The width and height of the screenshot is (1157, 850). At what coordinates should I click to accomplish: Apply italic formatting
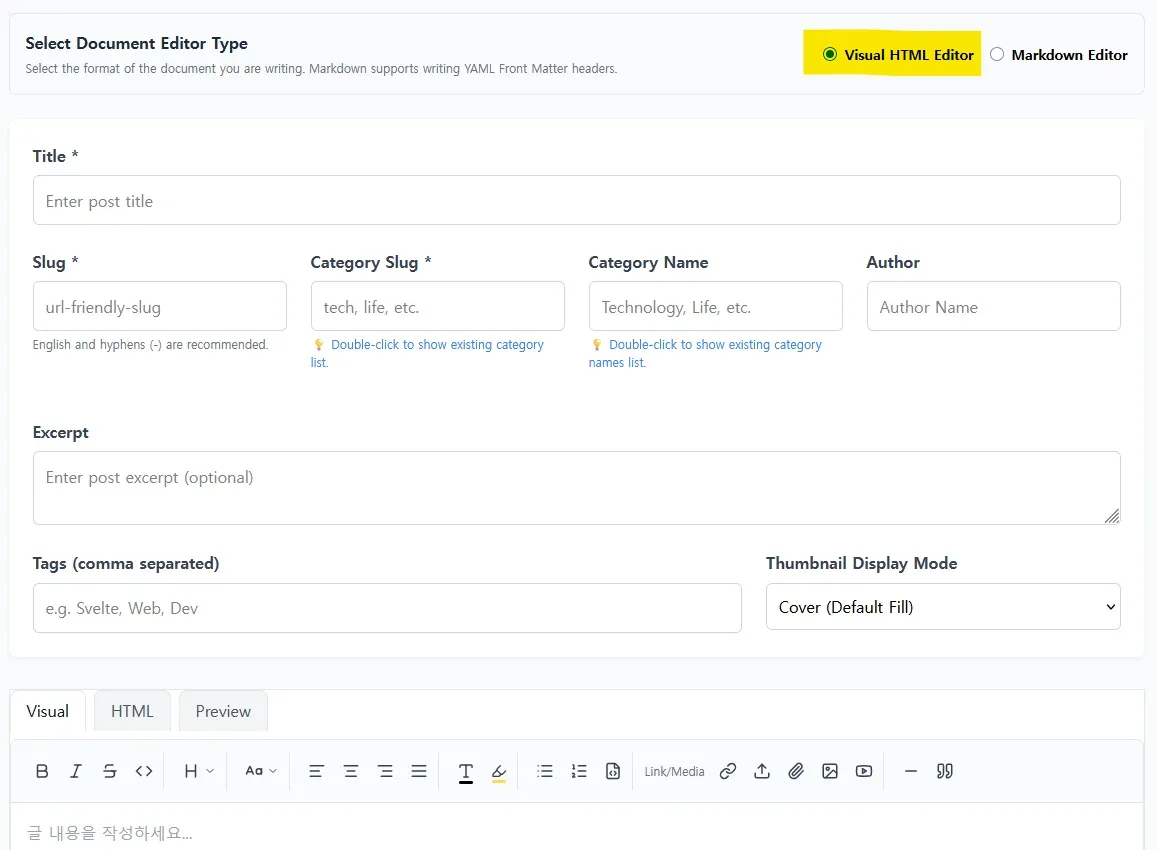76,771
